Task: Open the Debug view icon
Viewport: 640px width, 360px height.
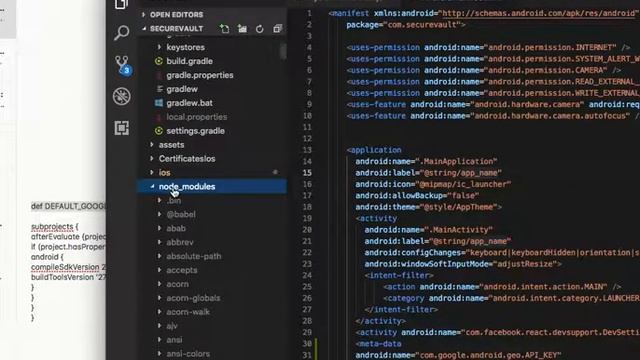Action: click(x=122, y=96)
